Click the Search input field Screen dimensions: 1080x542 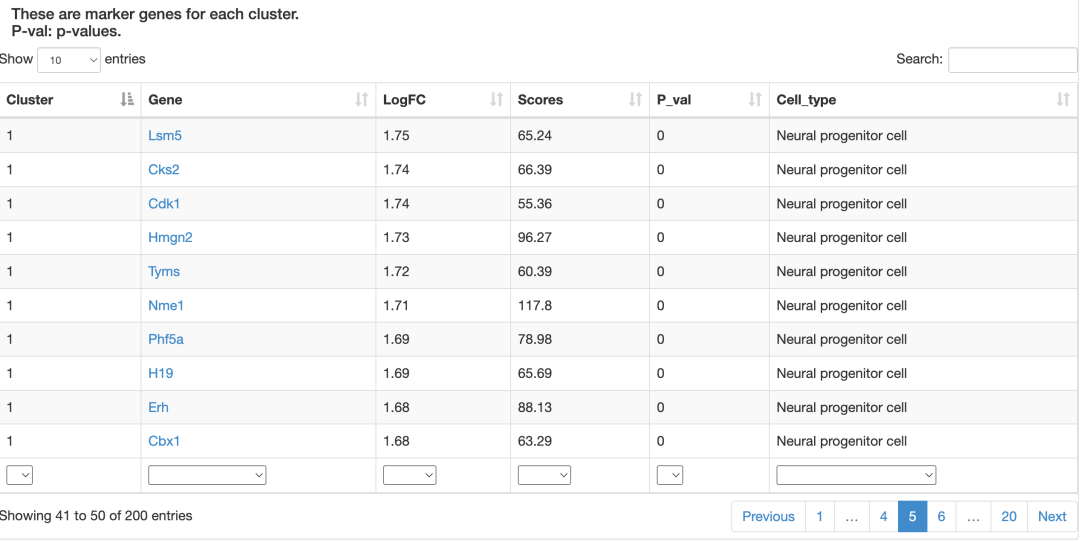coord(1012,60)
